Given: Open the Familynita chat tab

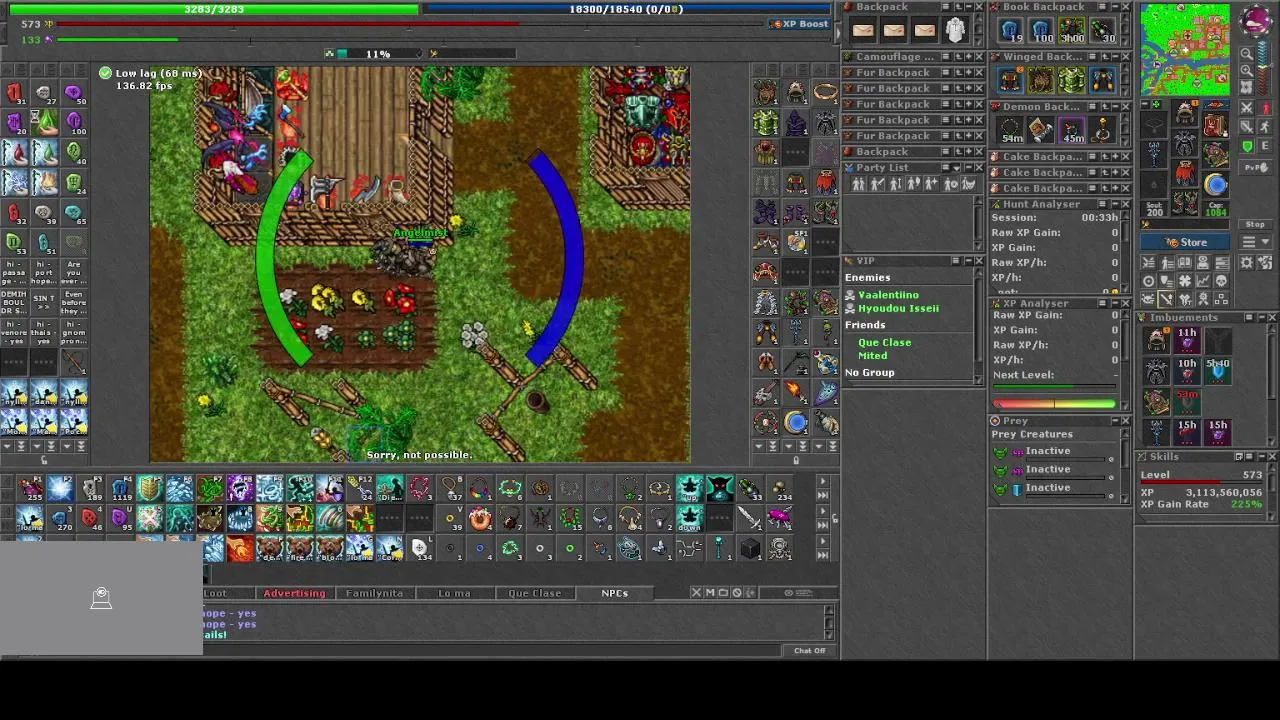Looking at the screenshot, I should [374, 593].
